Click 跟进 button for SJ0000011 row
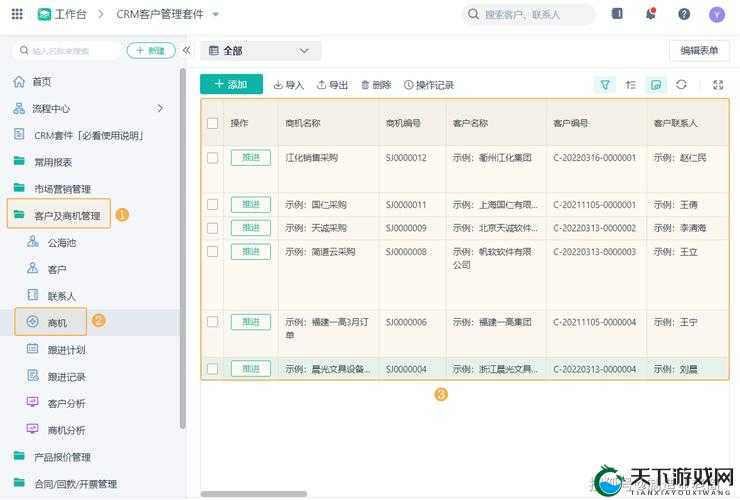The height and width of the screenshot is (500, 740). click(251, 204)
